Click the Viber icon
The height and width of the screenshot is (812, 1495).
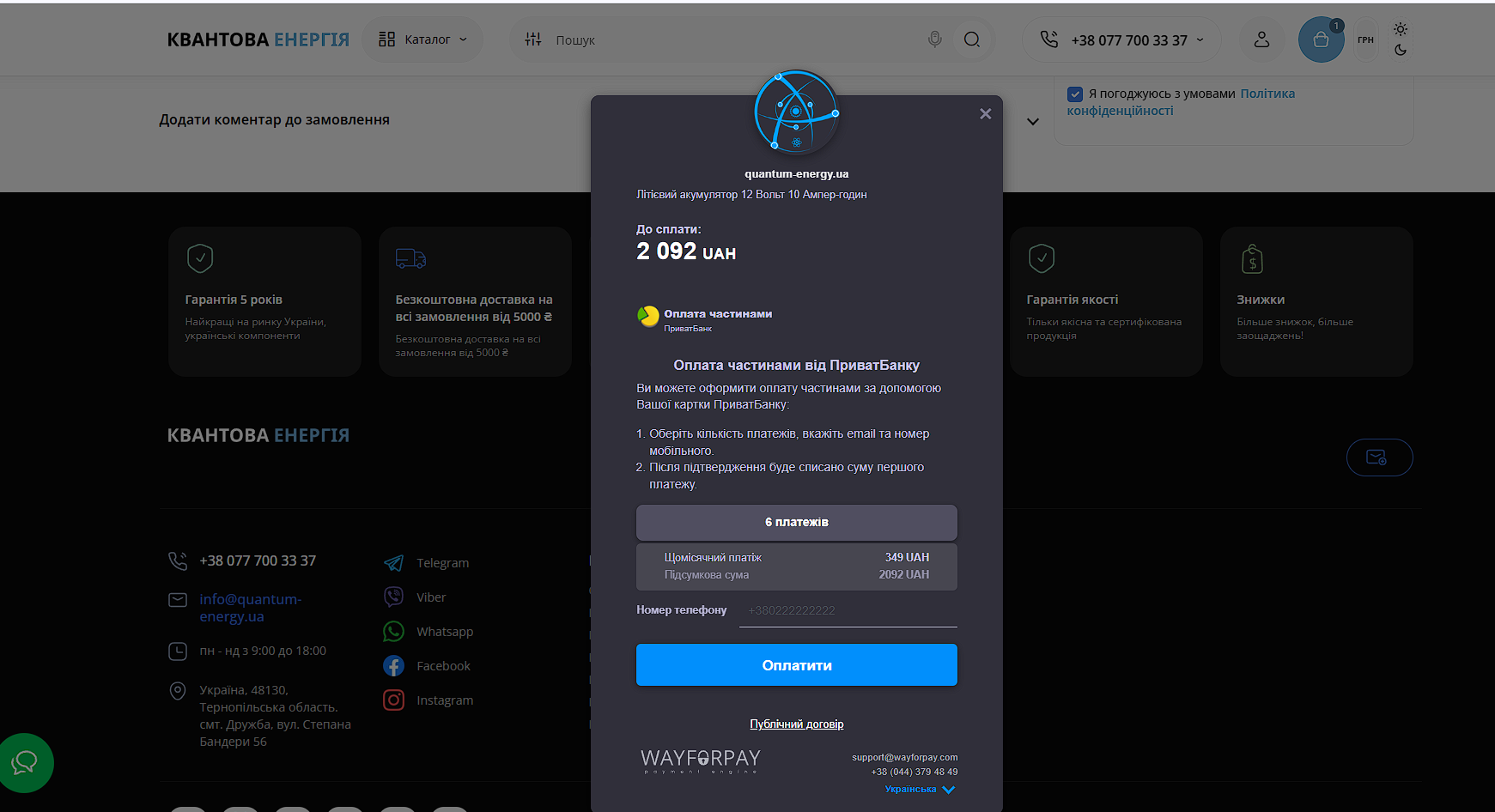[393, 597]
